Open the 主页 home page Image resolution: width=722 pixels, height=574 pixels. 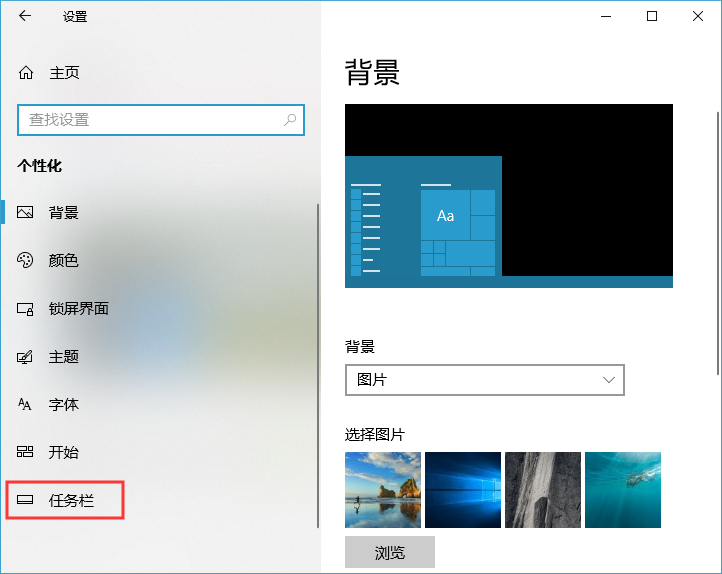[64, 72]
